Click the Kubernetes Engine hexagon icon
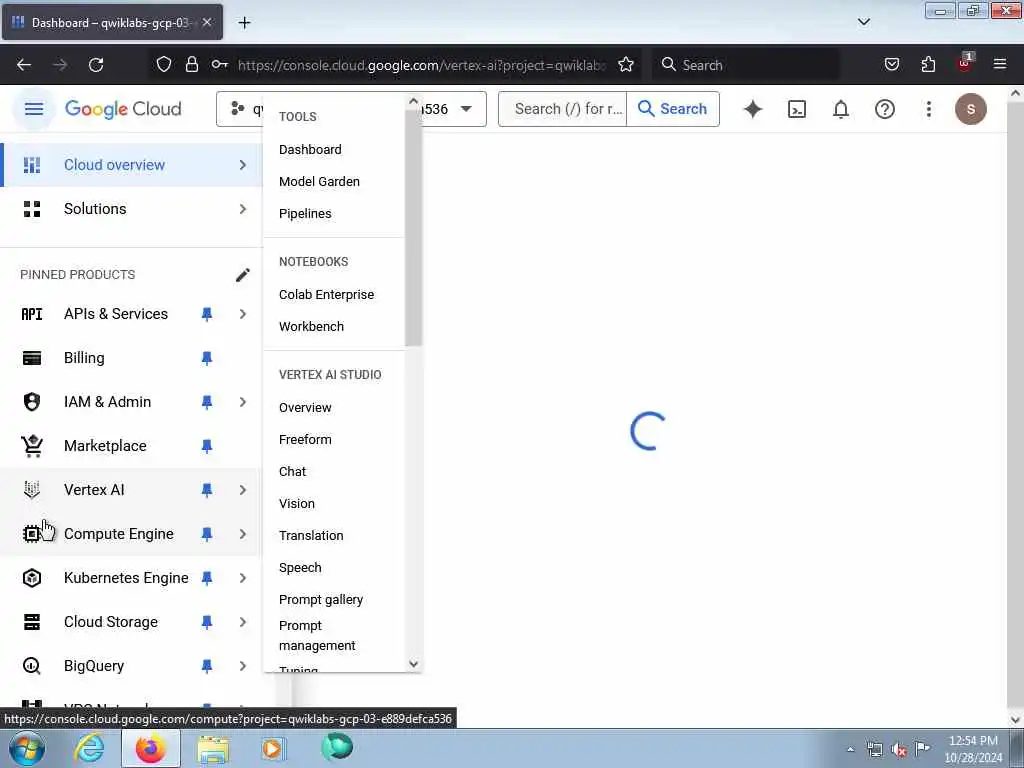This screenshot has width=1024, height=768. click(x=31, y=577)
